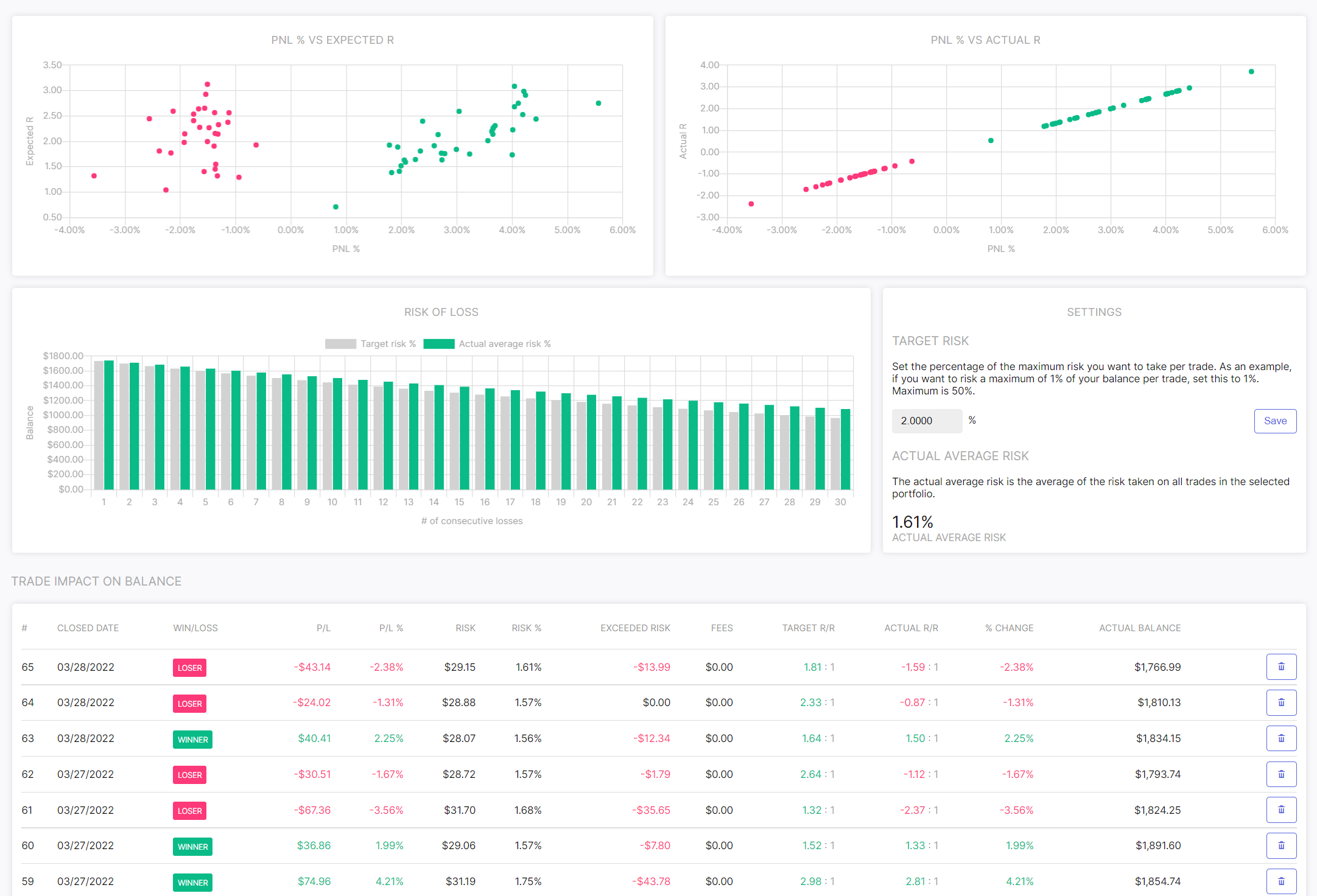Sort table by WIN/LOSS column

[x=195, y=628]
